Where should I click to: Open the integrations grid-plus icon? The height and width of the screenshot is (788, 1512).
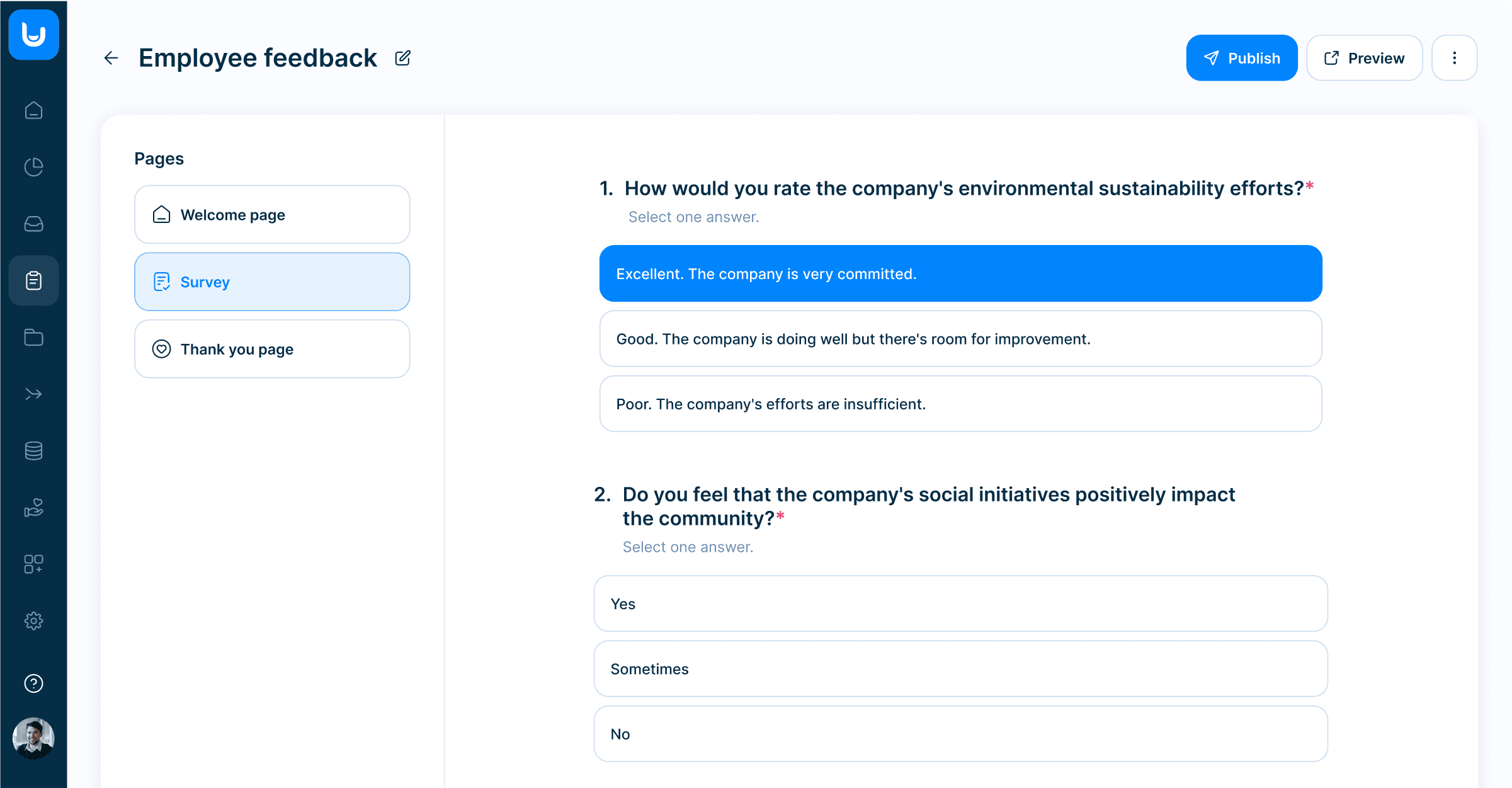pyautogui.click(x=33, y=564)
